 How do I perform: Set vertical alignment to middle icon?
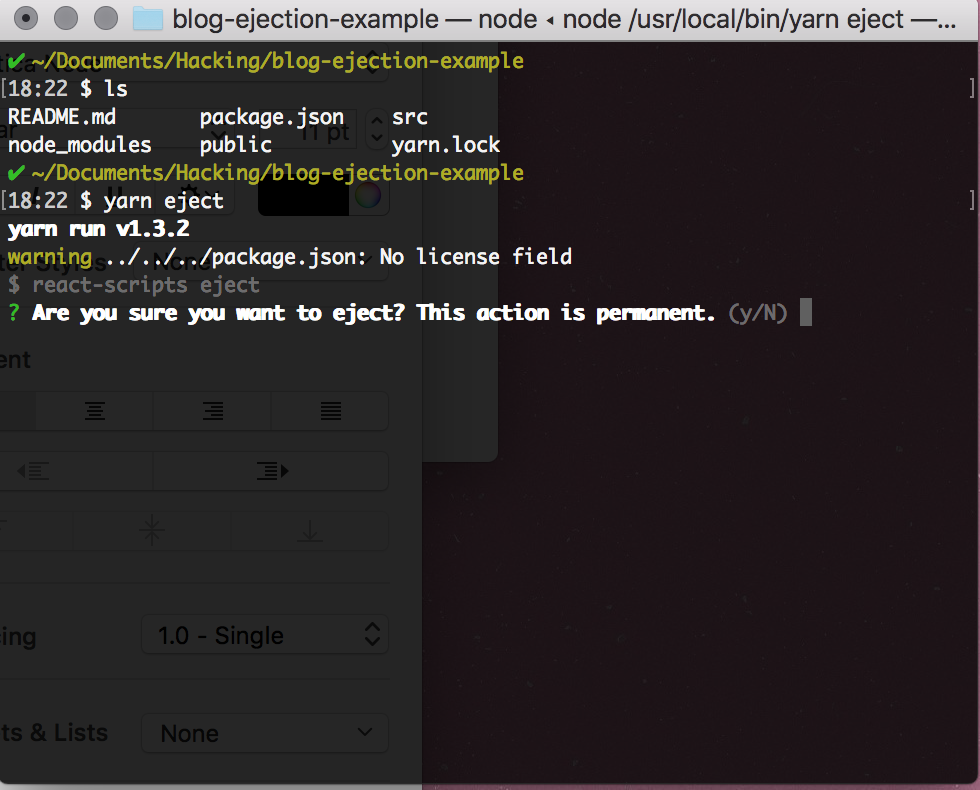[152, 531]
